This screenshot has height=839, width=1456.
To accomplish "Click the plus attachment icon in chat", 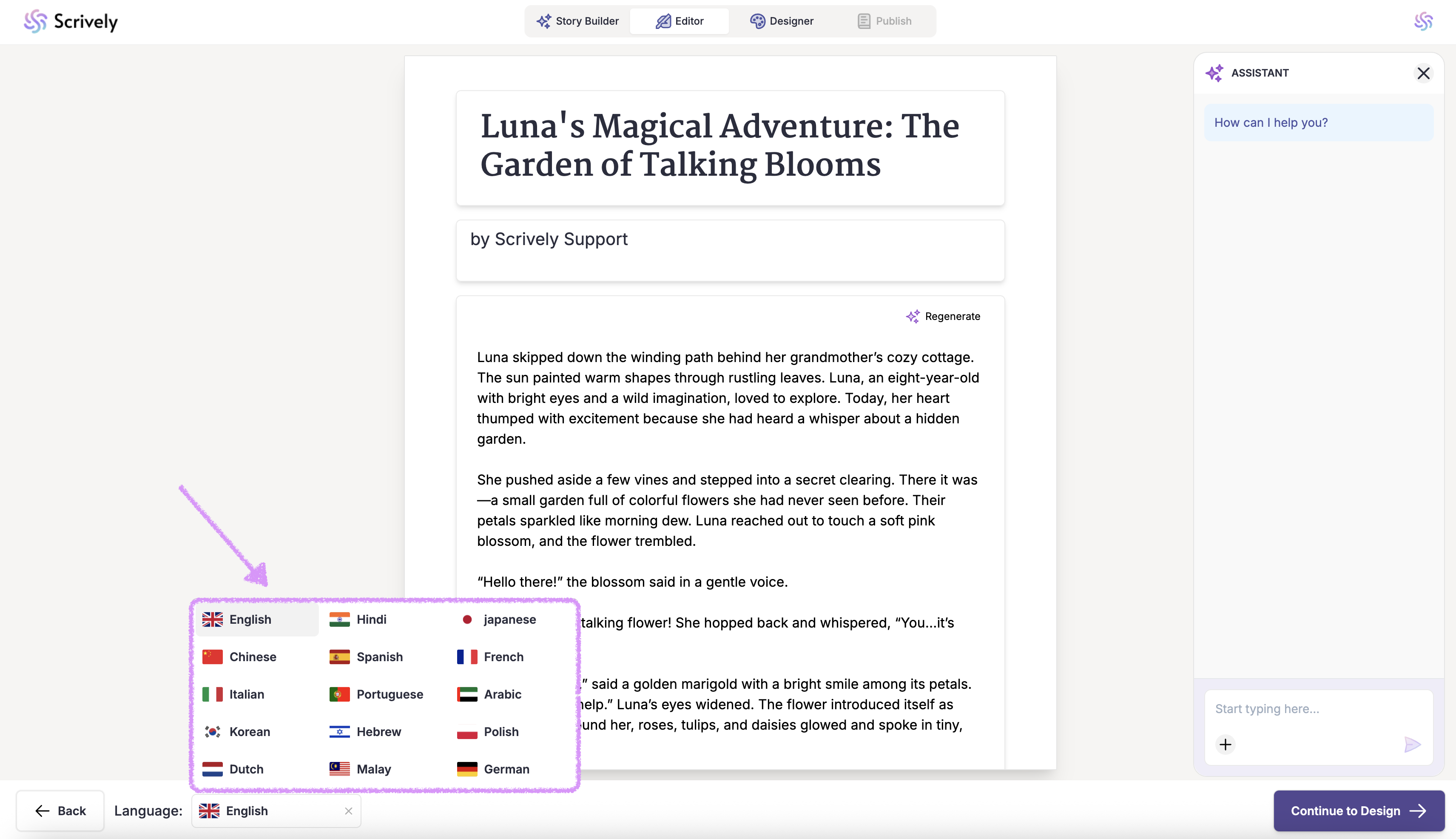I will click(x=1225, y=745).
